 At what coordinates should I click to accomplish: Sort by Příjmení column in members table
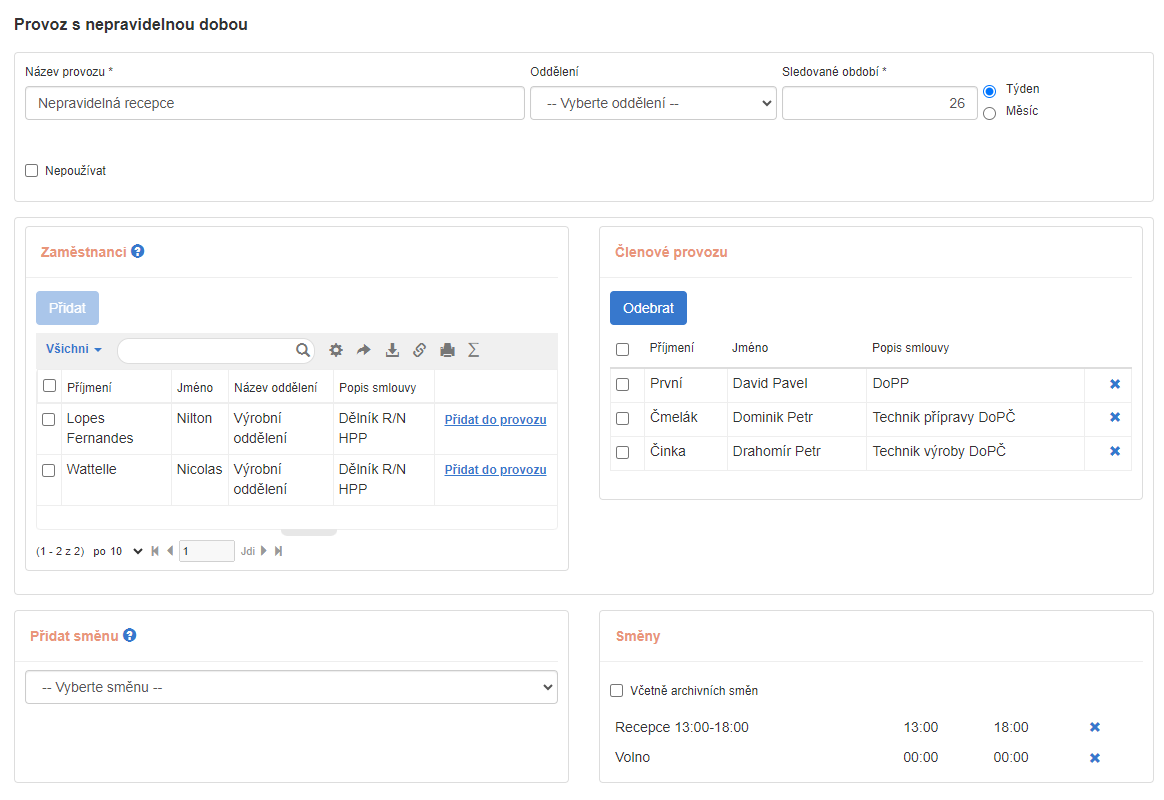[x=671, y=348]
